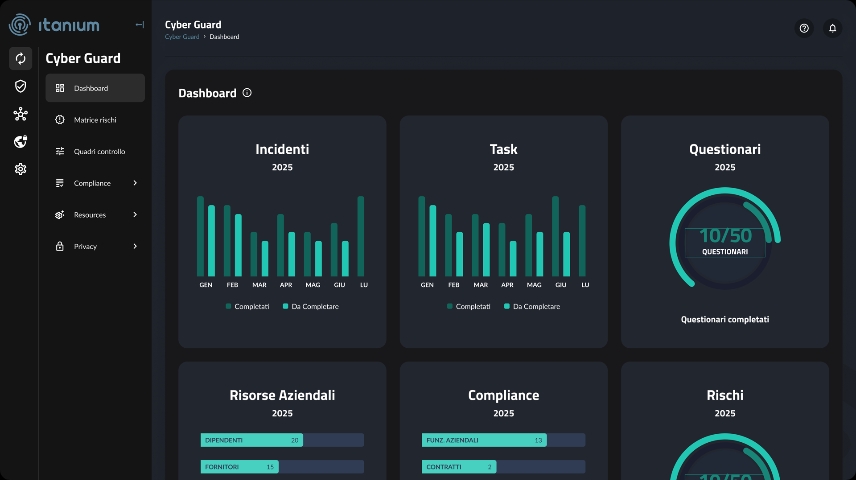Expand the Privacy submenu chevron
The height and width of the screenshot is (480, 856).
click(x=135, y=246)
